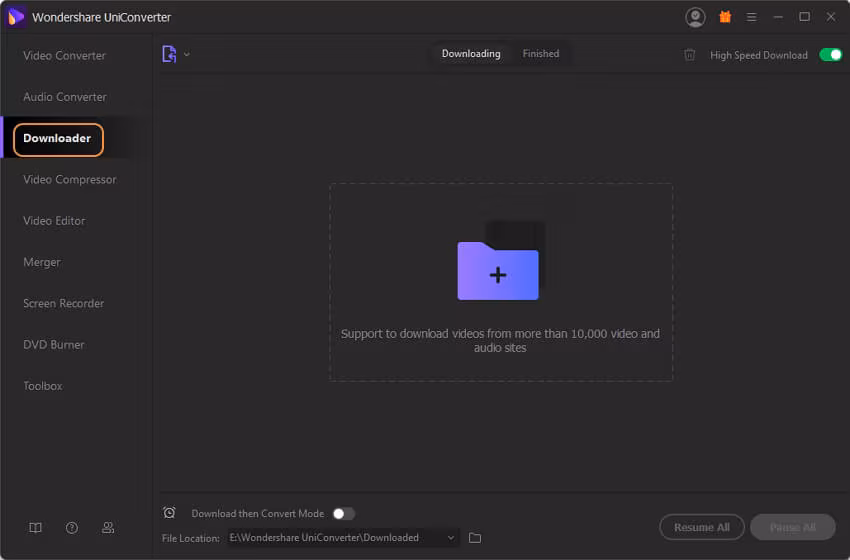The height and width of the screenshot is (560, 850).
Task: Open Screen Recorder in the sidebar
Action: [63, 304]
